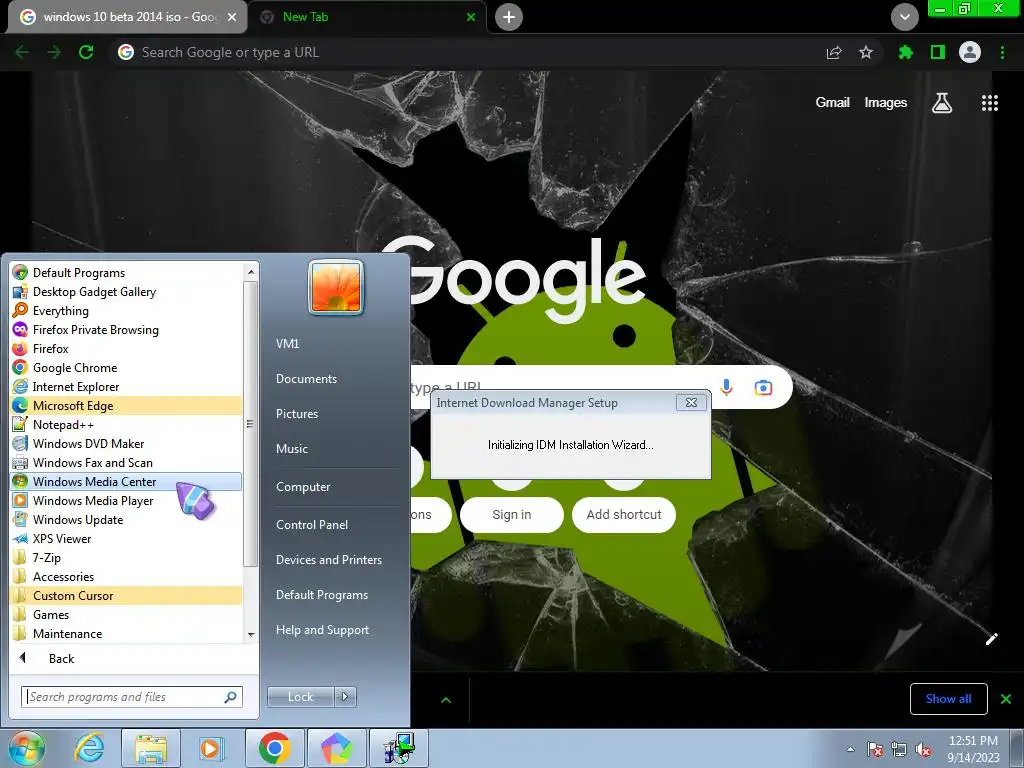Click the XPS Viewer icon
This screenshot has height=768, width=1024.
point(20,538)
